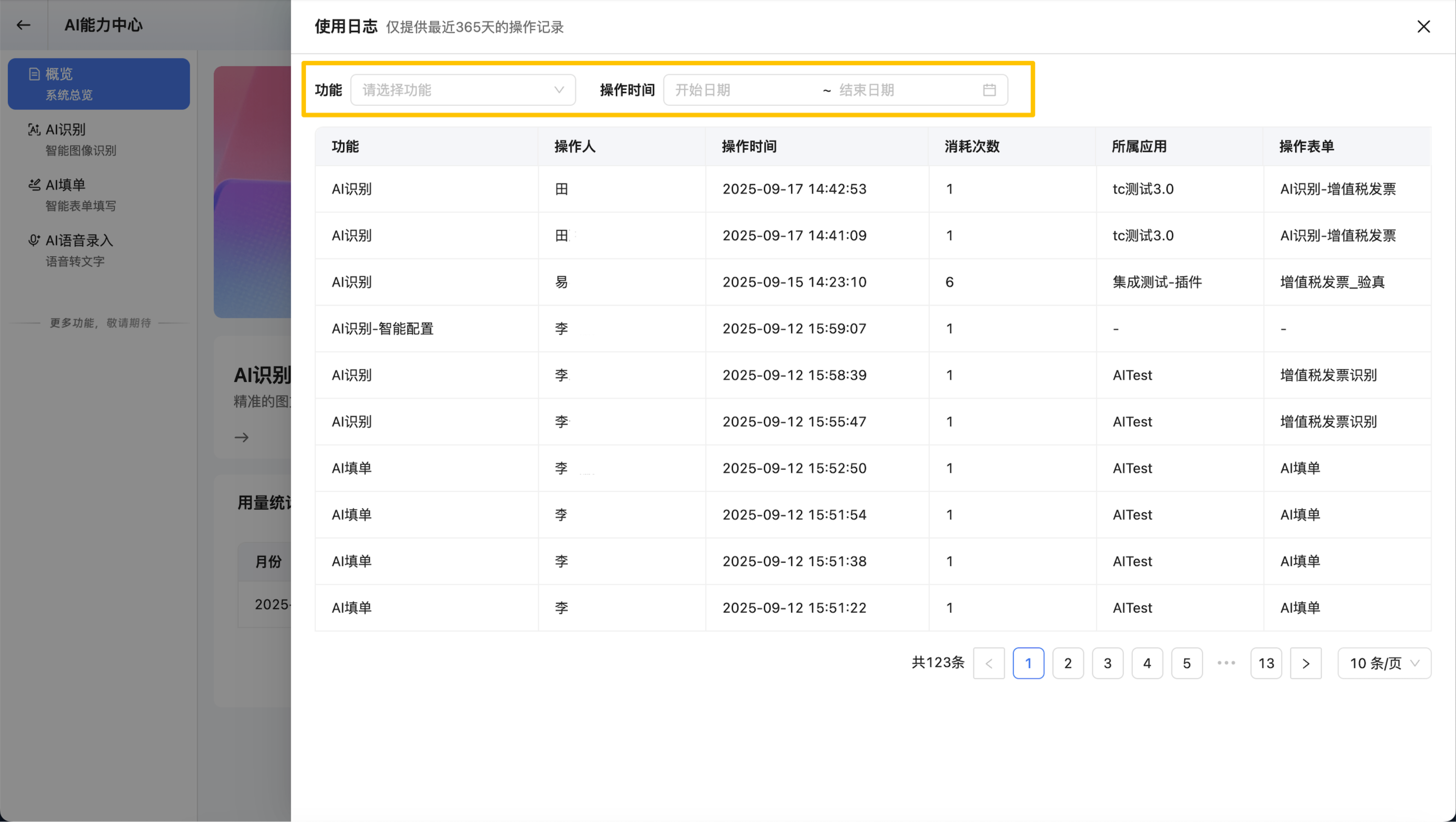Open the AI识别 sidebar icon

[34, 130]
